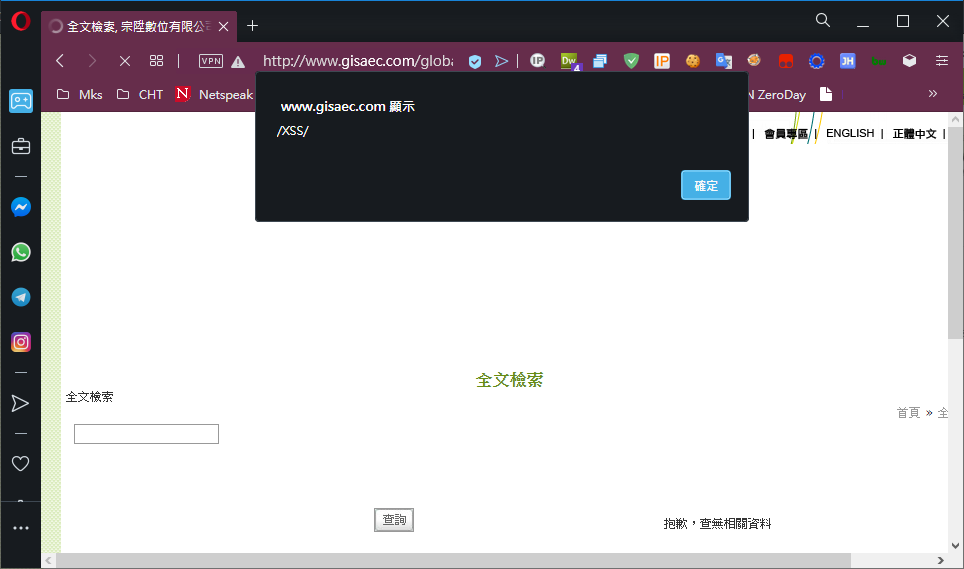The width and height of the screenshot is (964, 569).
Task: Open My Flow arrow in sidebar
Action: [x=20, y=403]
